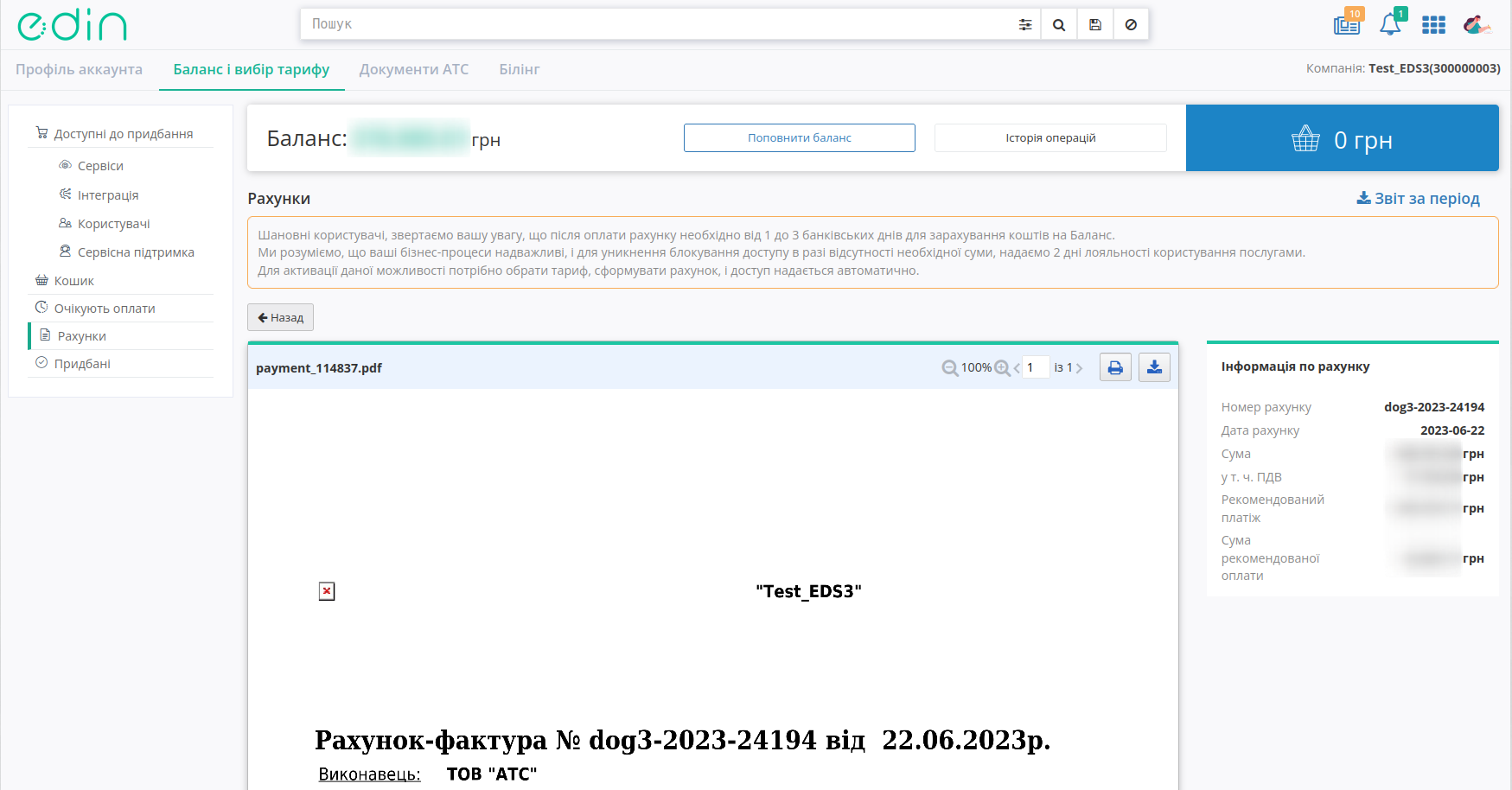Screen dimensions: 1512x790
Task: Click the basket icon in blue panel
Action: (1305, 139)
